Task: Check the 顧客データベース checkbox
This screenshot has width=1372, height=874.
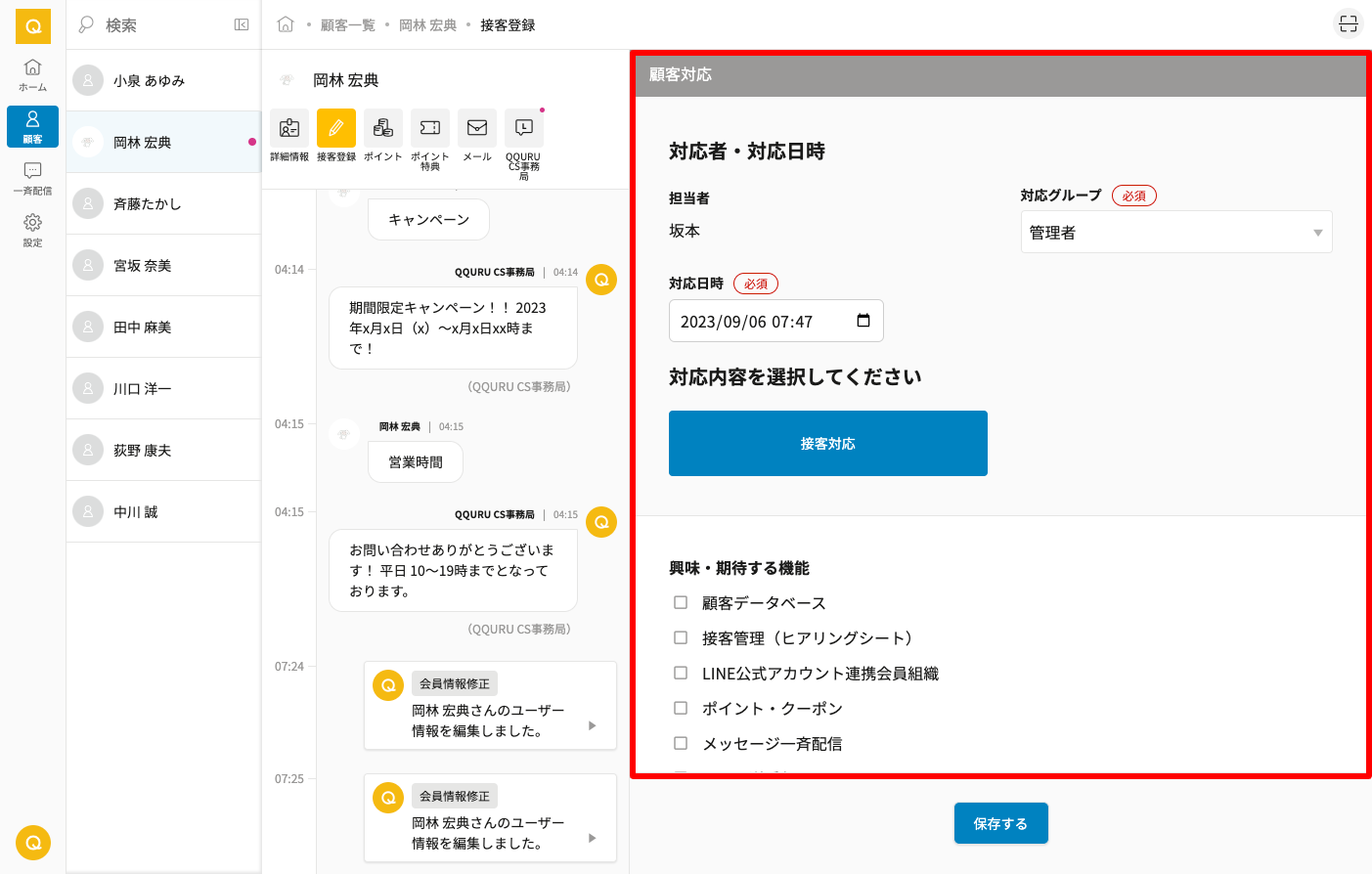Action: 681,603
